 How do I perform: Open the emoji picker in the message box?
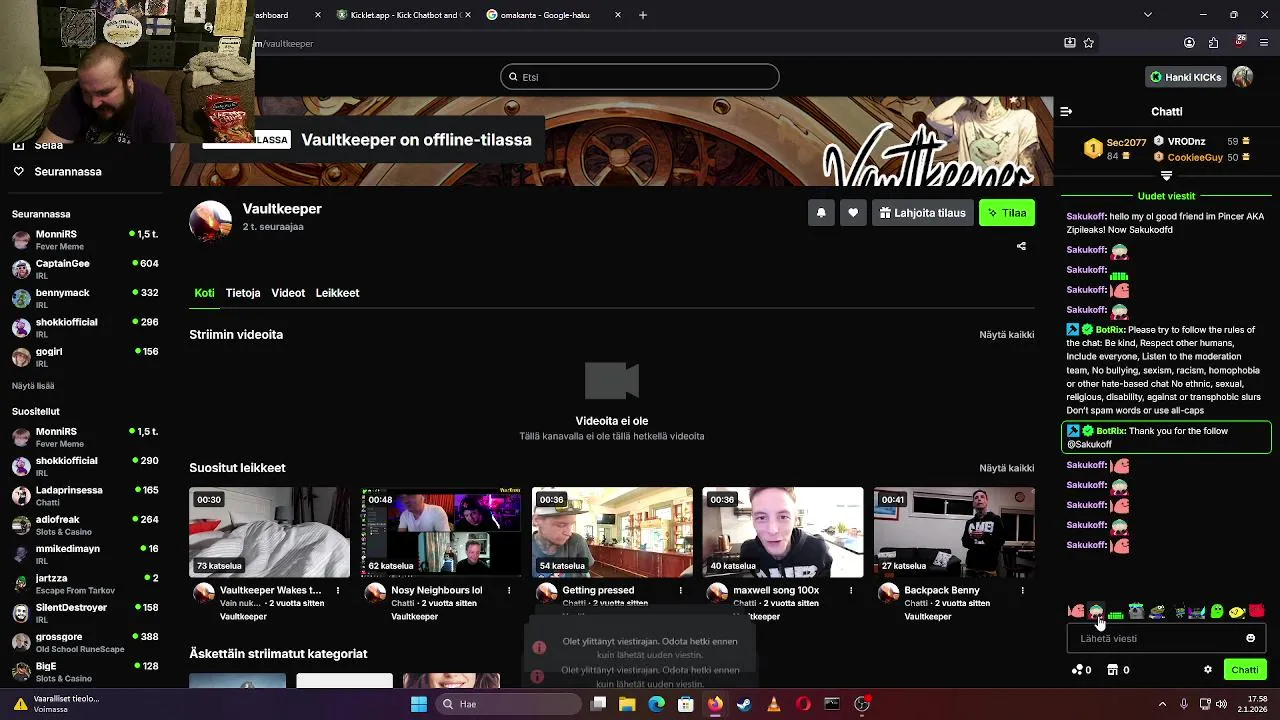coord(1250,639)
